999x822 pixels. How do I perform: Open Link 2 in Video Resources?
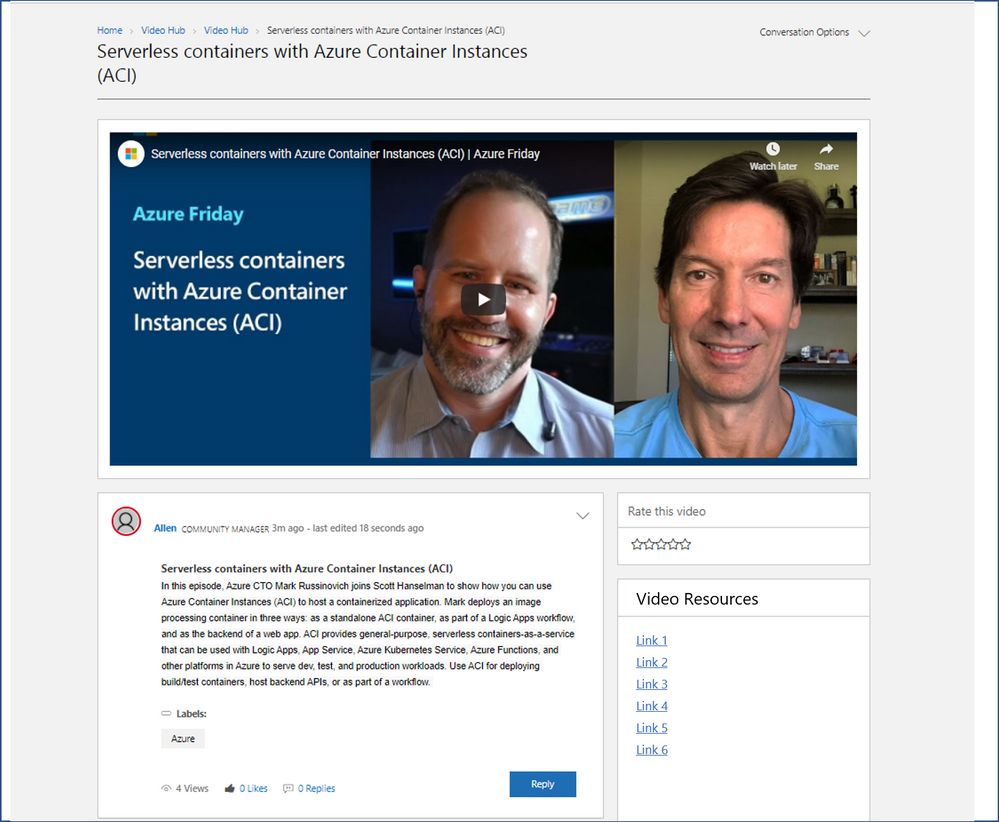[652, 662]
